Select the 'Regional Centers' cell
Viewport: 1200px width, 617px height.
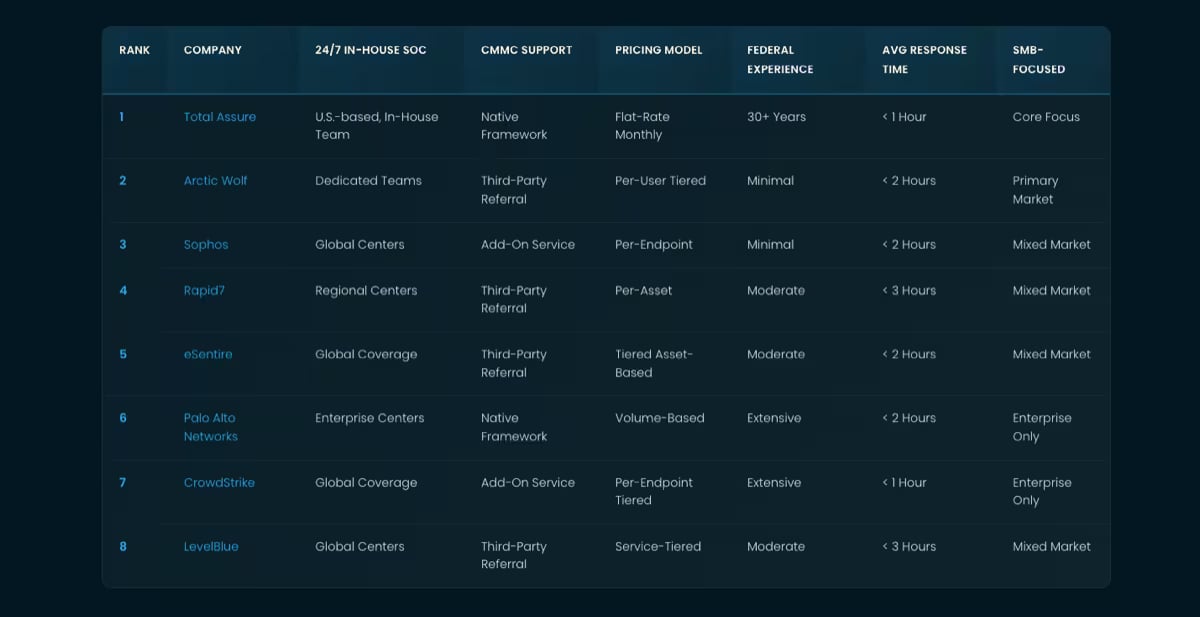[366, 291]
